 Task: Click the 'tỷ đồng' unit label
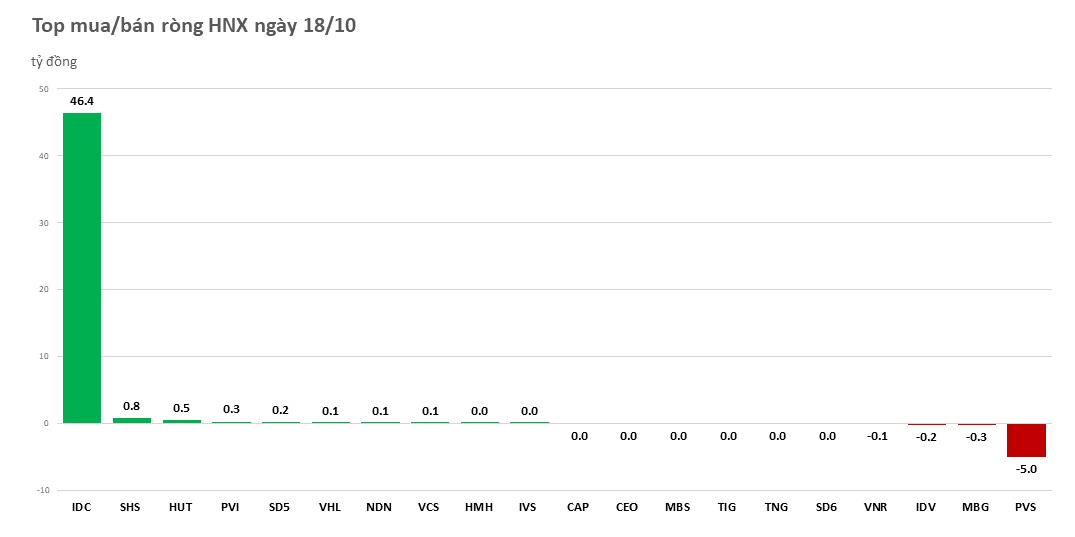pyautogui.click(x=54, y=62)
